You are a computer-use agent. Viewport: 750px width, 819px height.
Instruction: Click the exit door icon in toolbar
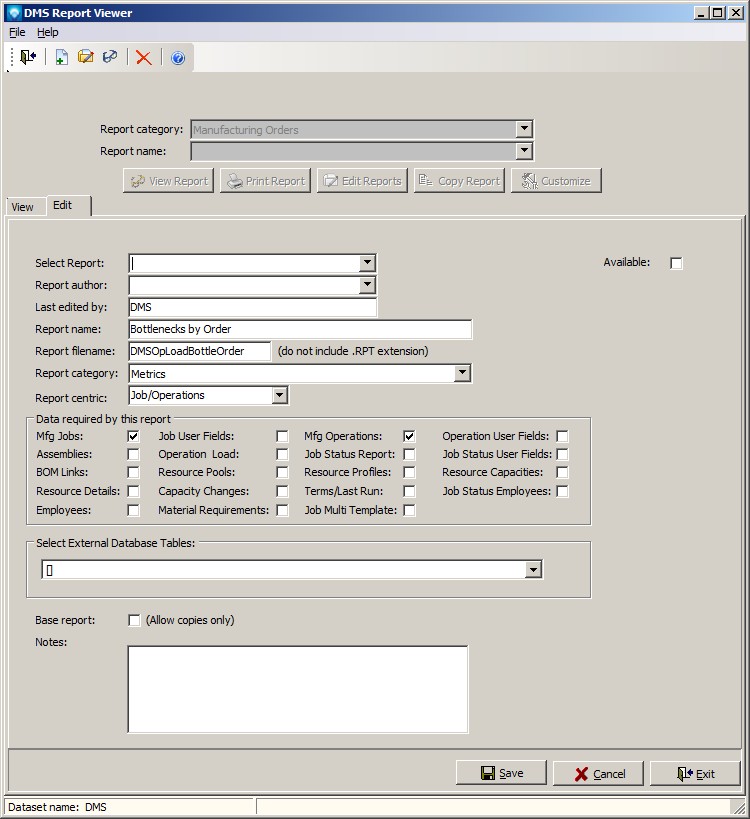27,58
